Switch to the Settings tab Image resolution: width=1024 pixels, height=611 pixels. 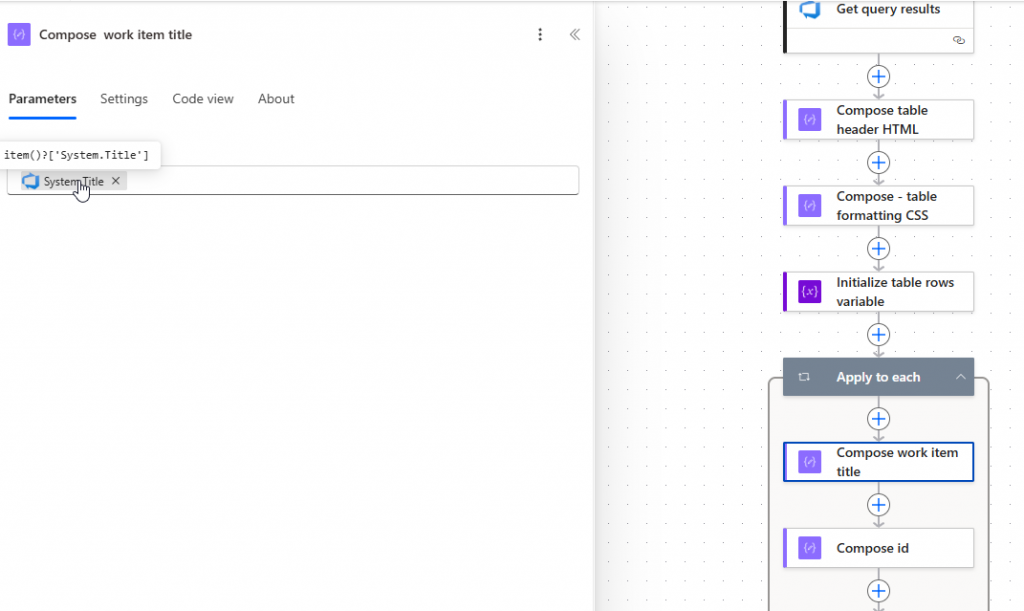tap(124, 99)
